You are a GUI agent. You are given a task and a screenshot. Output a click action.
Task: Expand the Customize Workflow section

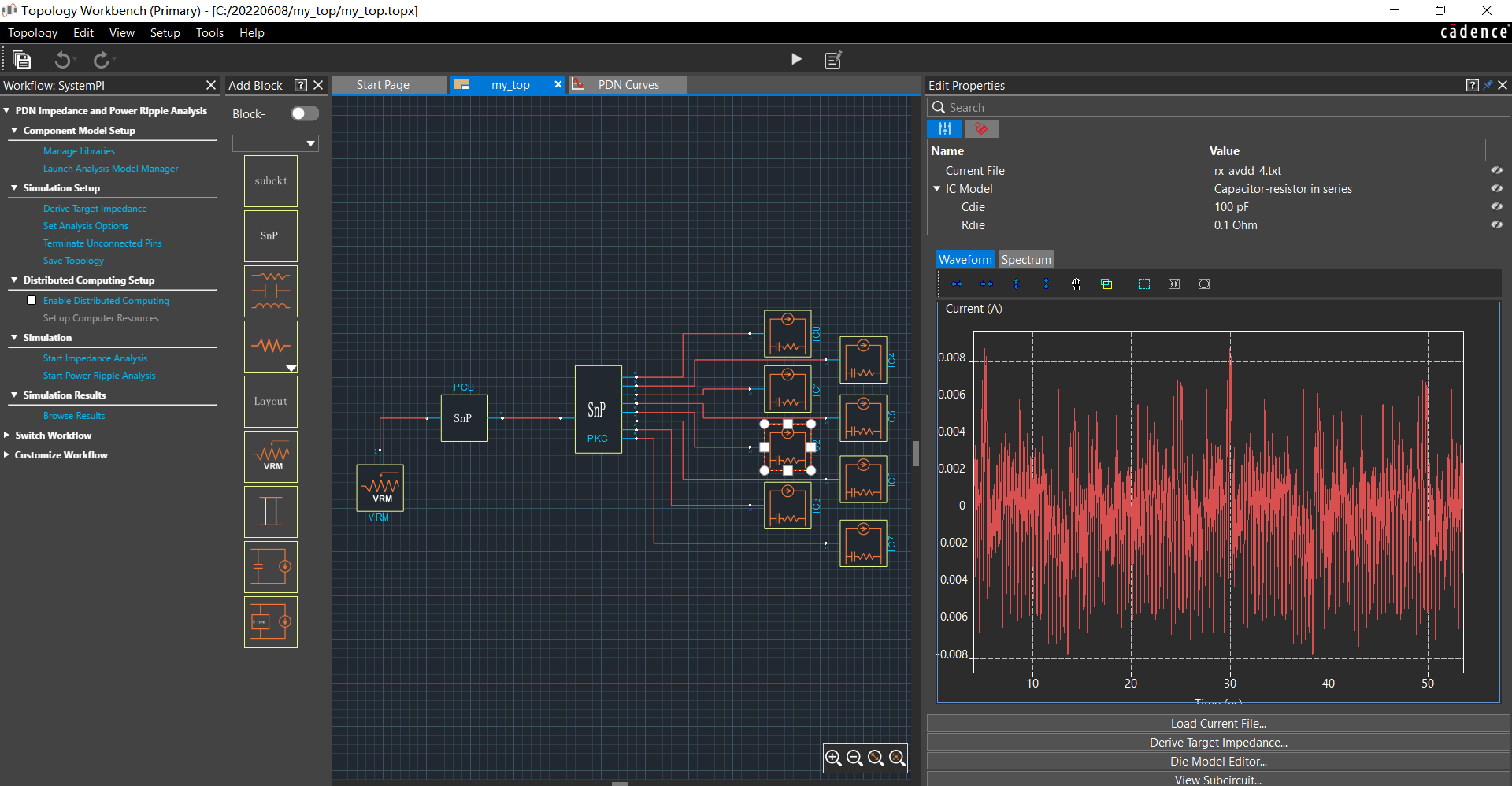(6, 454)
